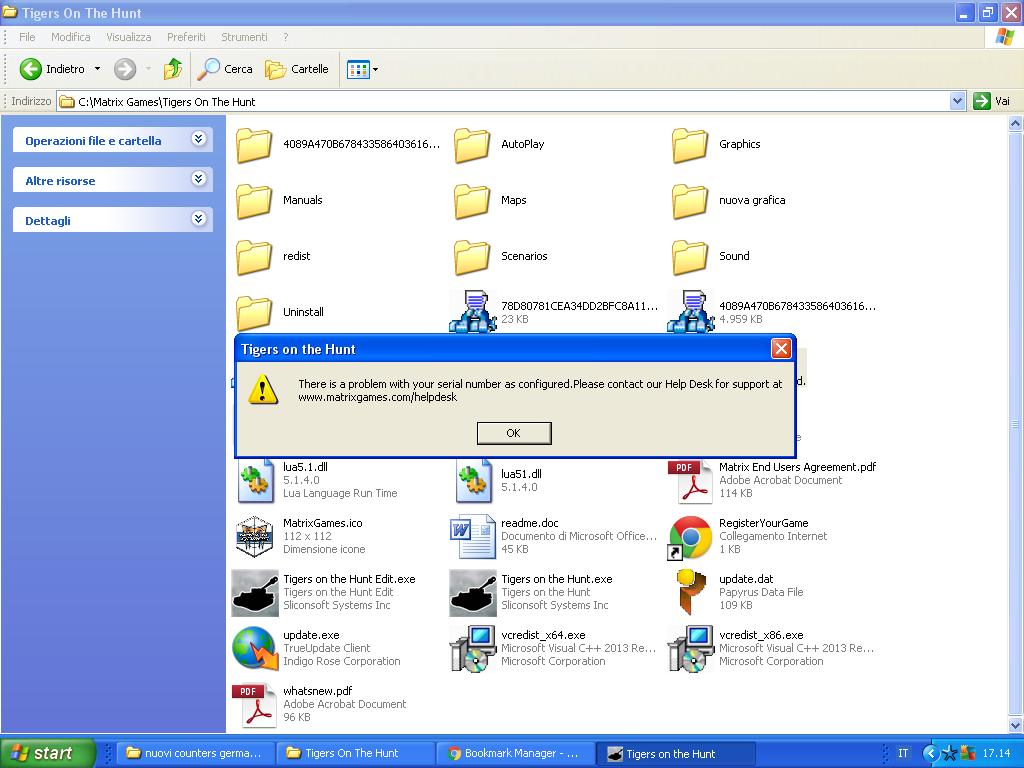Open the Preferiti menu

pyautogui.click(x=186, y=37)
